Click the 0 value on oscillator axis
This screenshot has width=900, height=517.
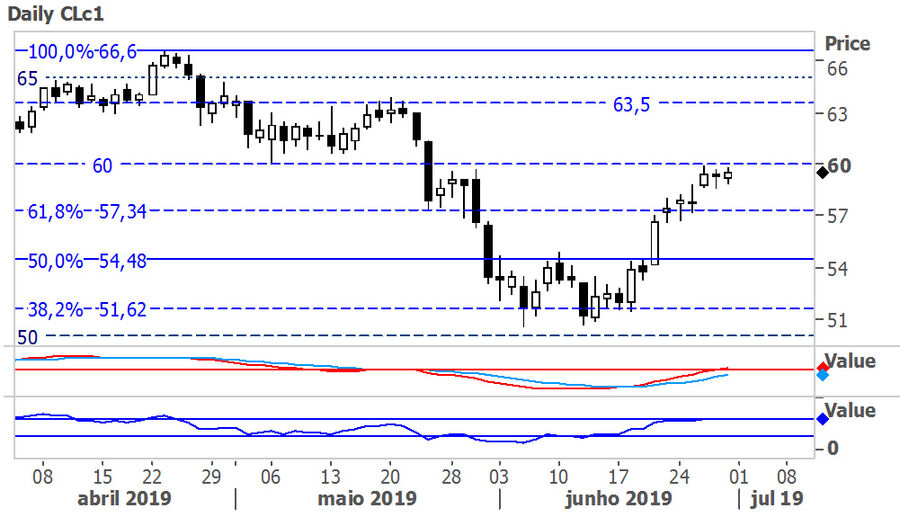pos(833,448)
